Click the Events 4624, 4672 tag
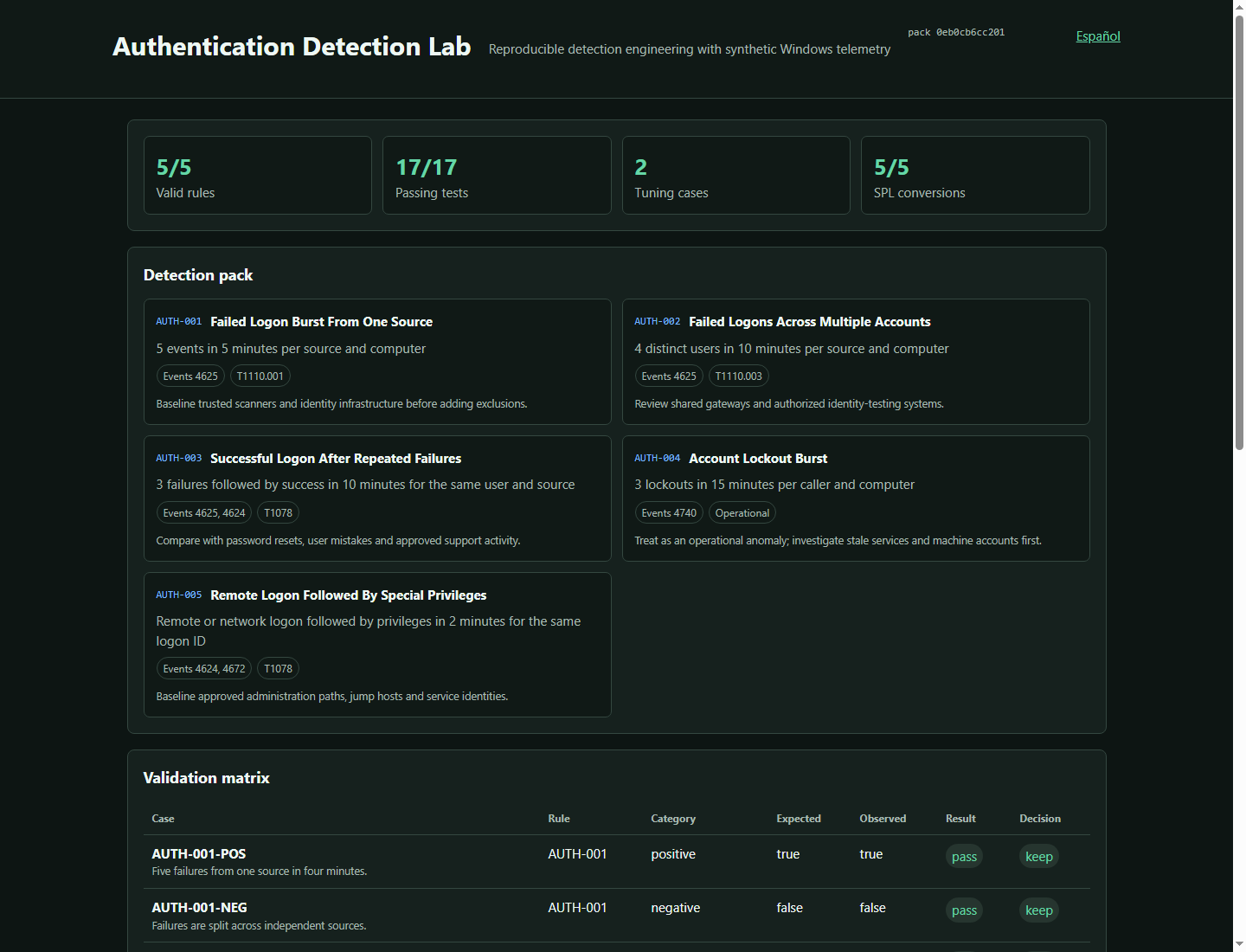Image resolution: width=1246 pixels, height=952 pixels. (x=204, y=669)
